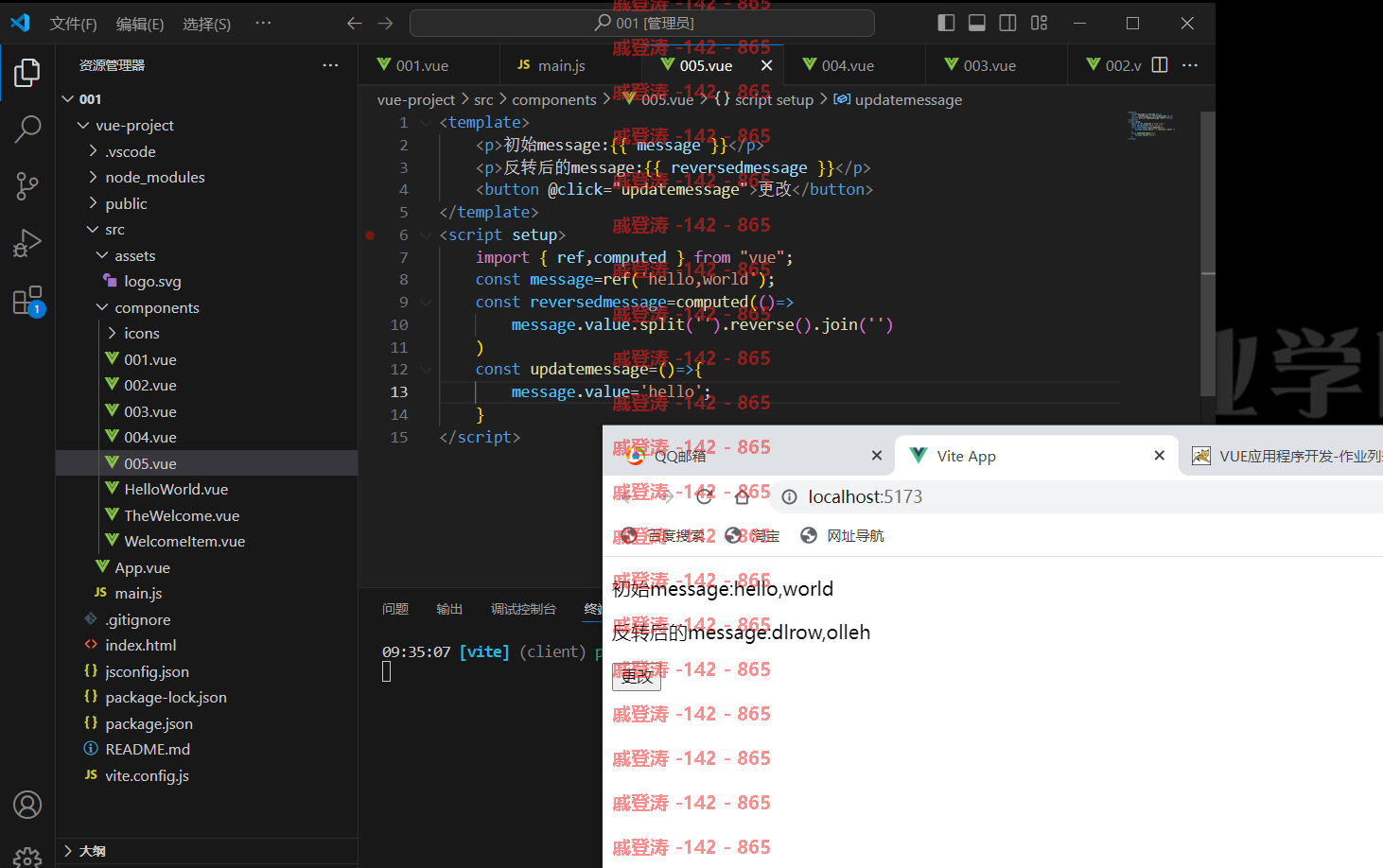Open TheWelcome.vue in the explorer
The image size is (1383, 868).
(x=206, y=515)
